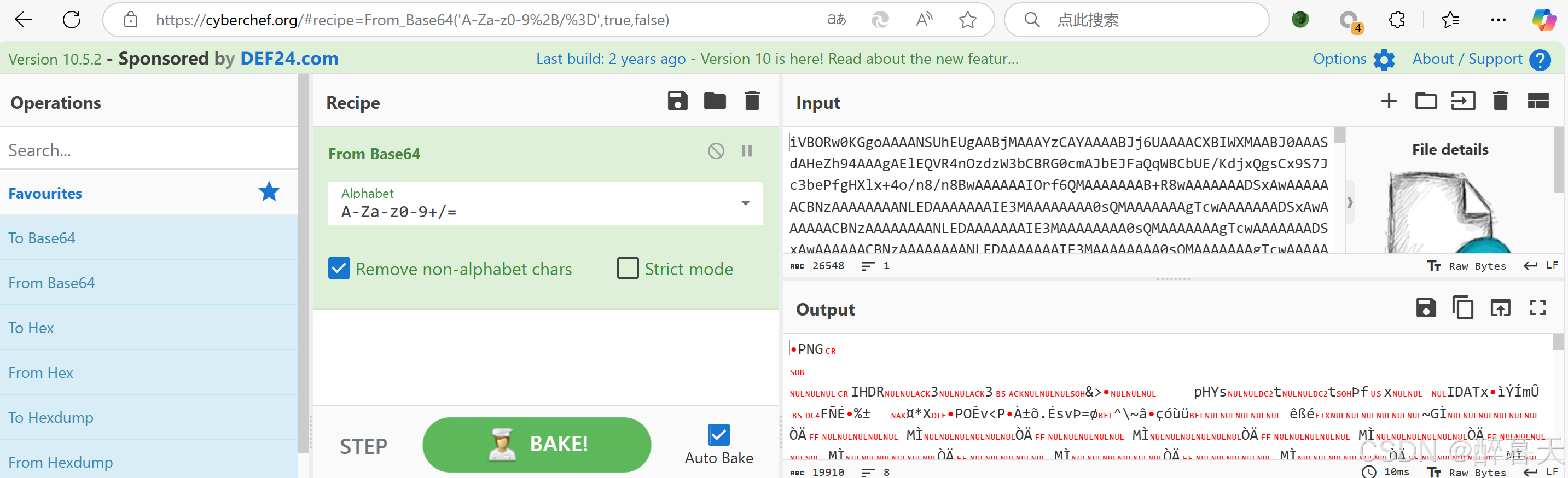Disable the From Base64 operation
Screen dimensions: 1568x478
pyautogui.click(x=716, y=151)
